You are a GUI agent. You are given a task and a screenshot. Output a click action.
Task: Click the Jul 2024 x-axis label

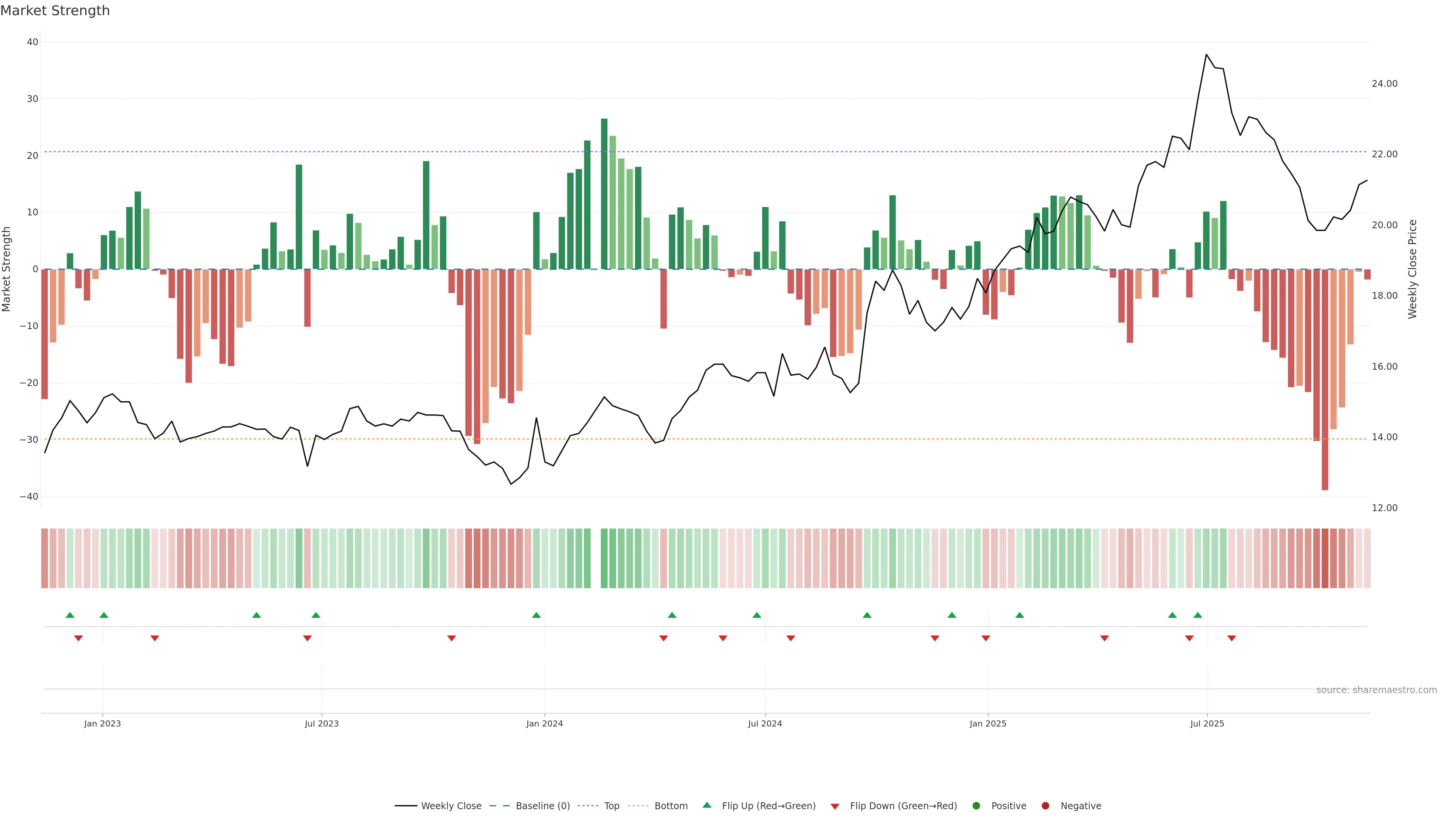click(765, 723)
